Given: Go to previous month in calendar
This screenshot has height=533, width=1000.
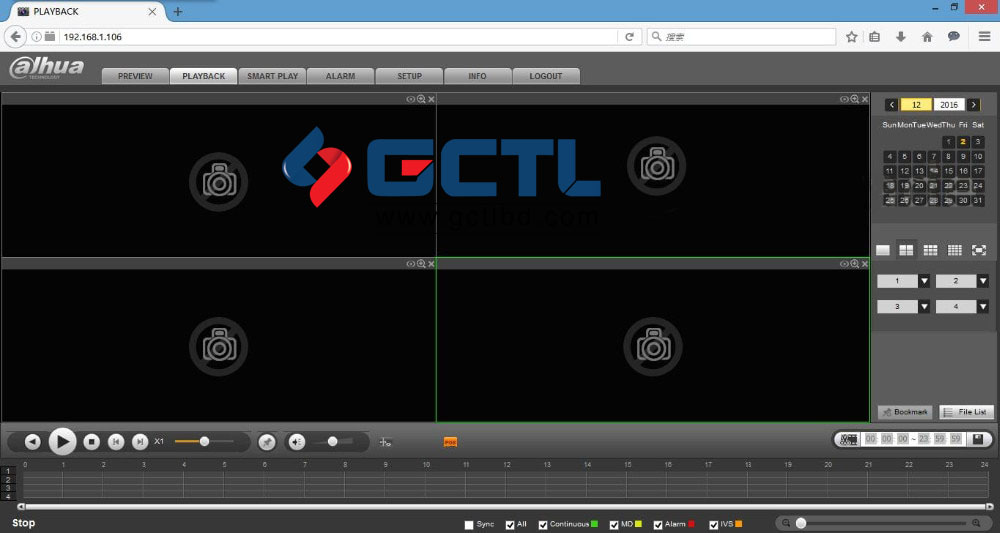Looking at the screenshot, I should [x=892, y=105].
